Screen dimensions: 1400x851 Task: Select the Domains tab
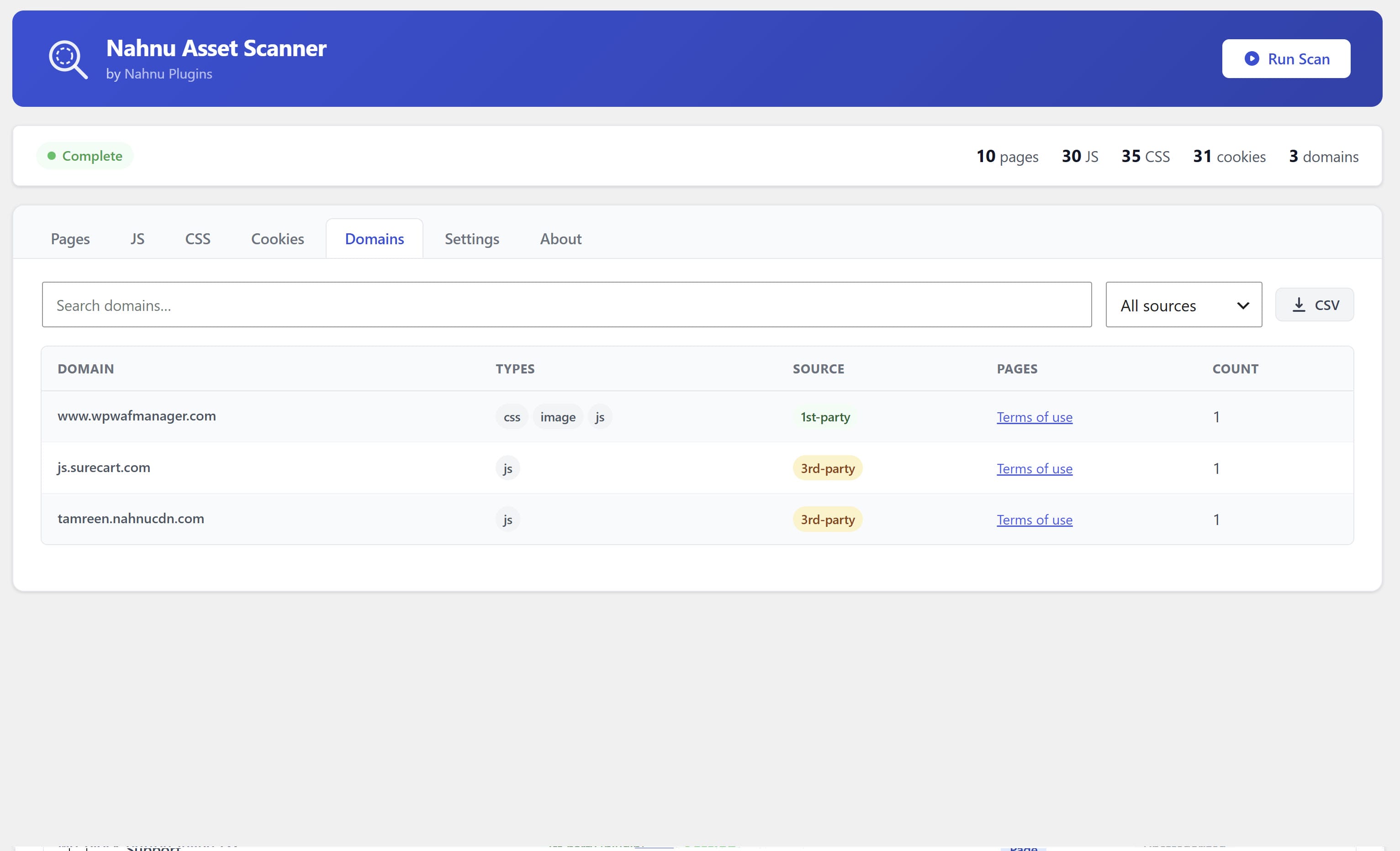pyautogui.click(x=375, y=239)
